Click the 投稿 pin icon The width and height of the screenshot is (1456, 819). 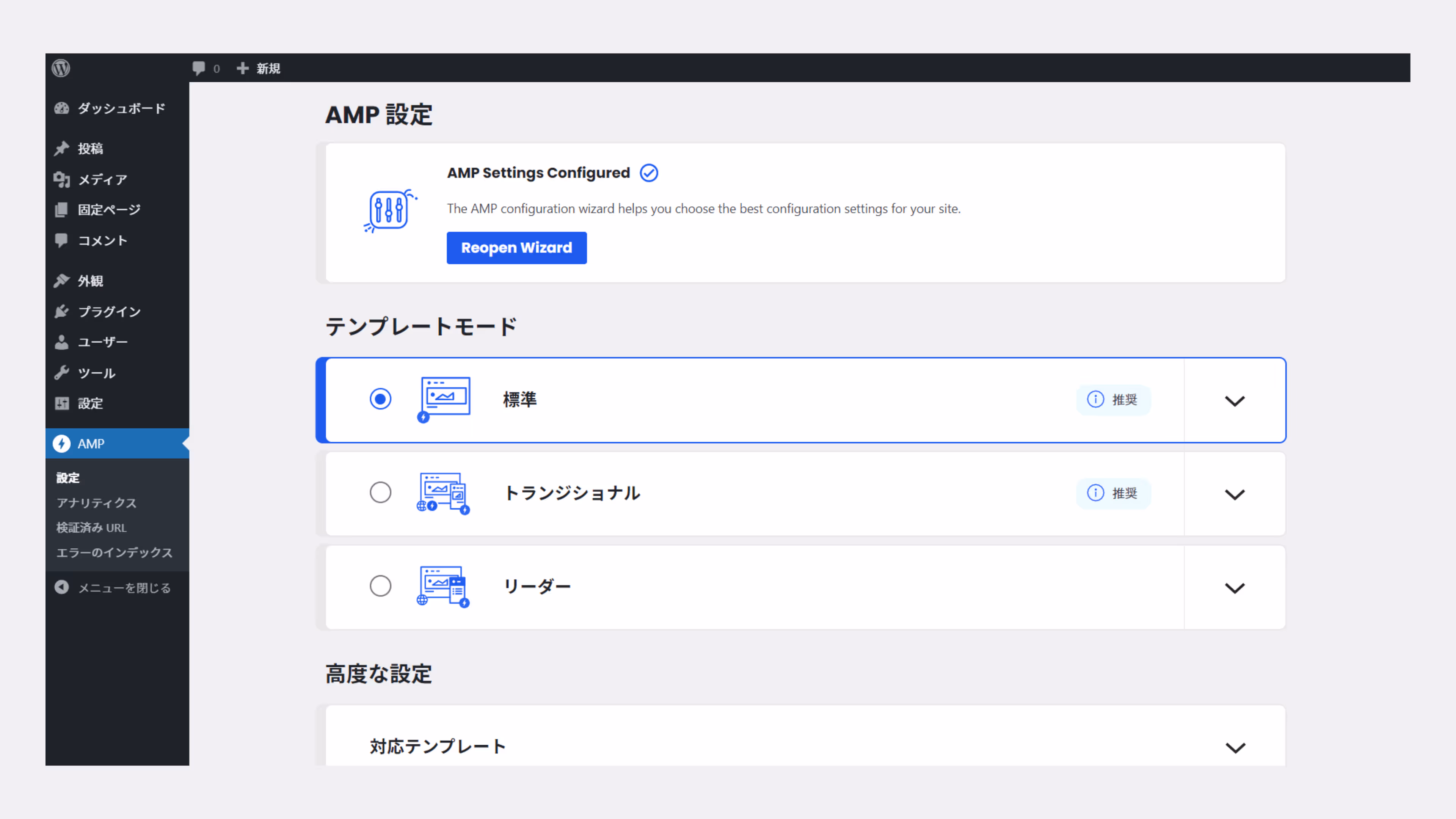click(61, 149)
